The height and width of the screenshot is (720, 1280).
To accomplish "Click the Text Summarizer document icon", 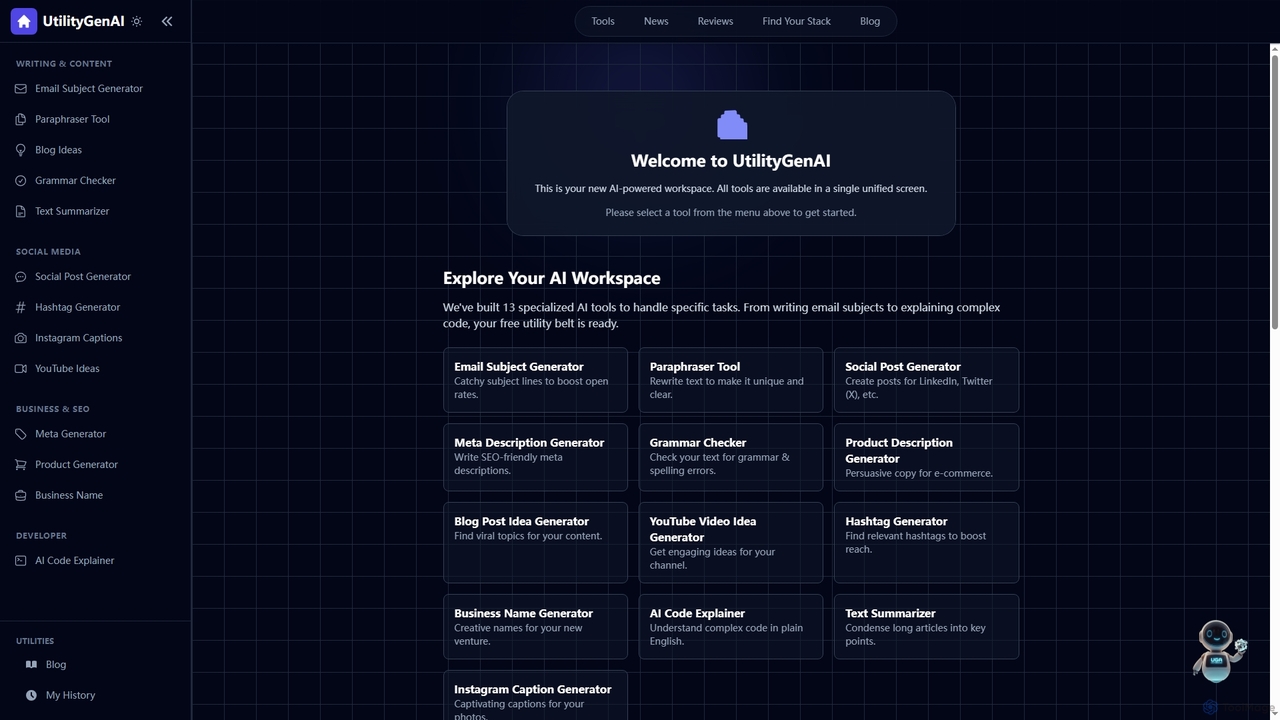I will tap(21, 211).
